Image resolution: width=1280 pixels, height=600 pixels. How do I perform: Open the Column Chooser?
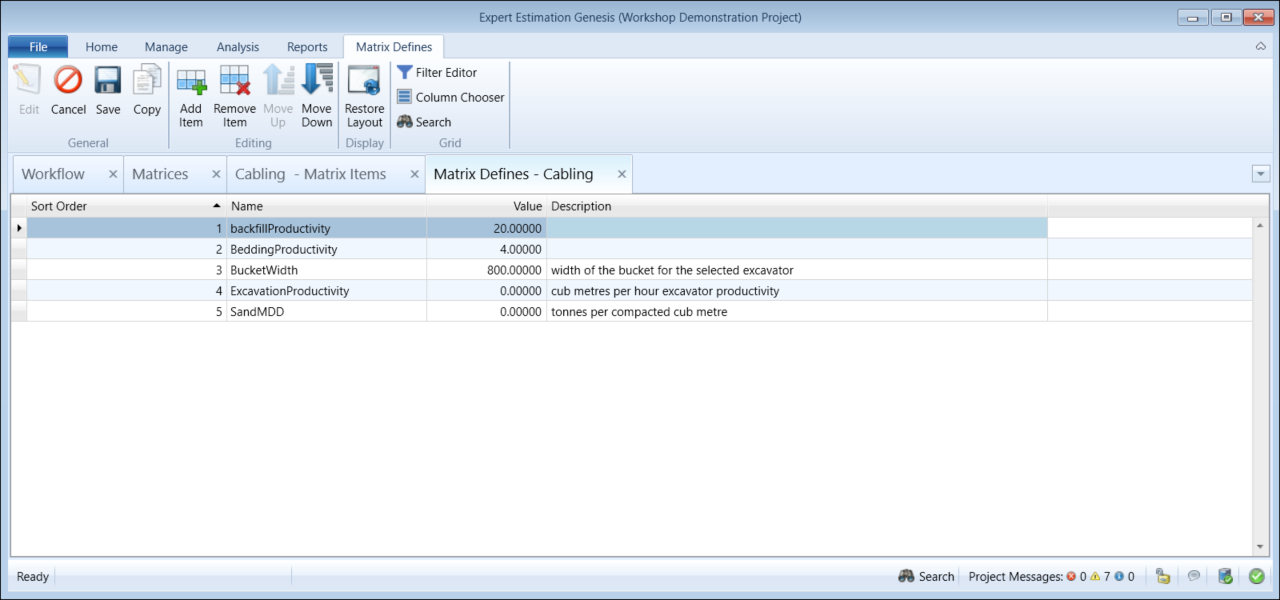pyautogui.click(x=450, y=97)
